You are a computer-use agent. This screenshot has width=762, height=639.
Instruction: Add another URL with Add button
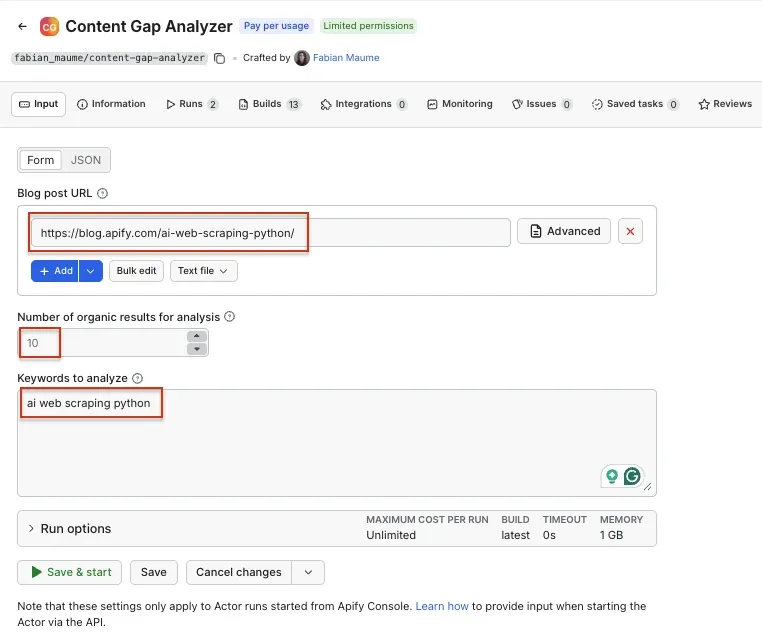(x=54, y=271)
